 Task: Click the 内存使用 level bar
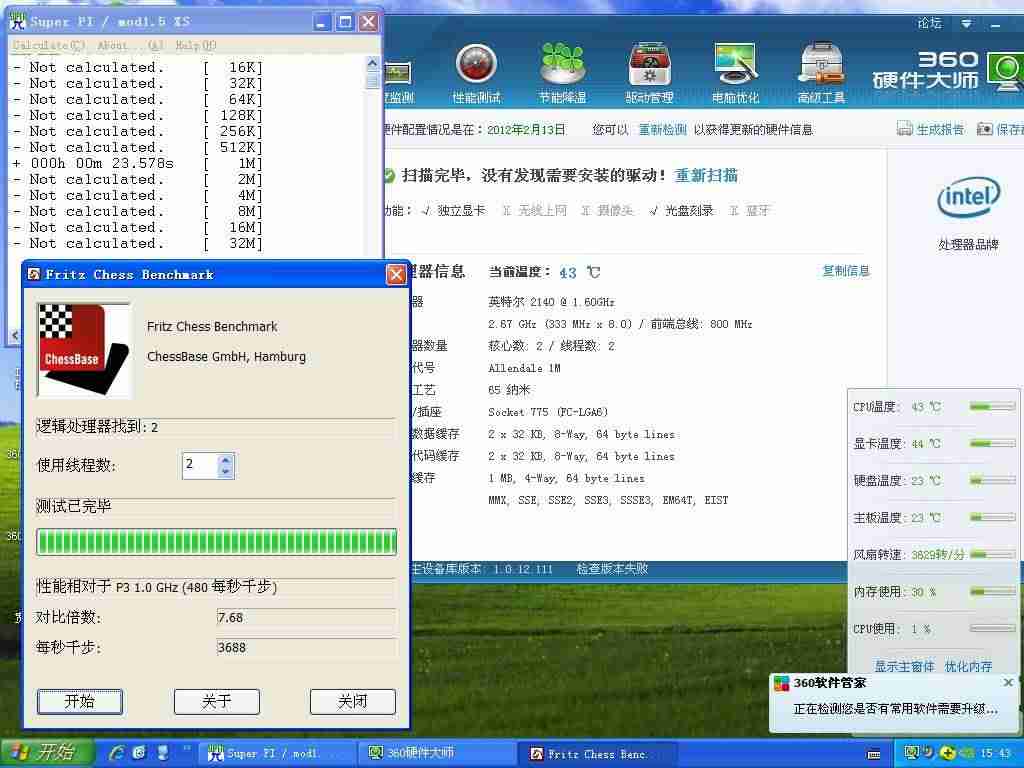[x=992, y=592]
